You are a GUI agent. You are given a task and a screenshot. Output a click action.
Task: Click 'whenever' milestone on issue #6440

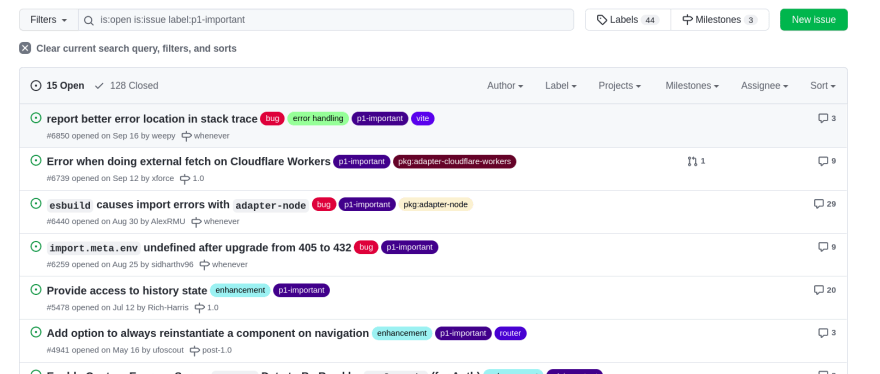(x=216, y=221)
